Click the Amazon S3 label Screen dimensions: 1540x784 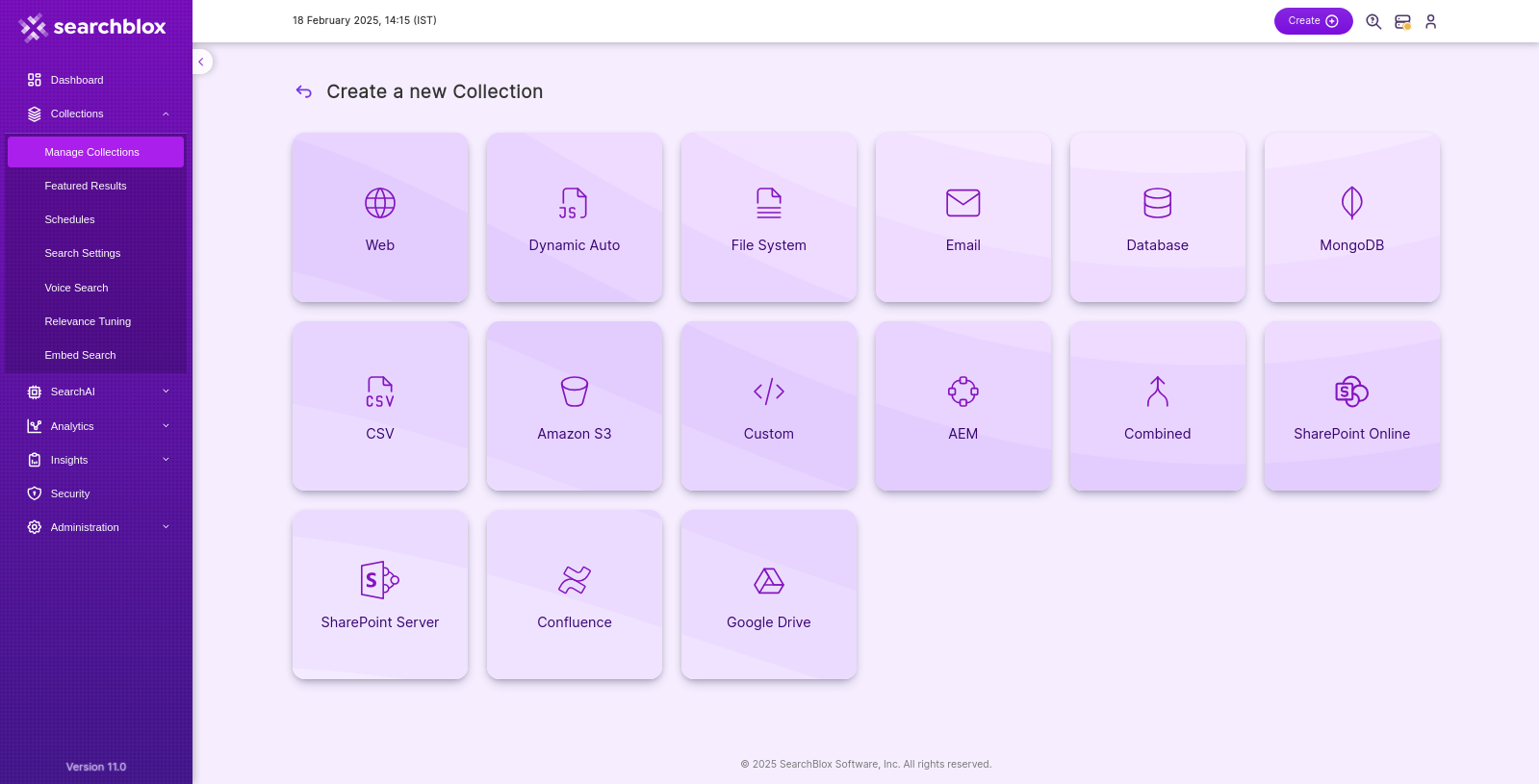pyautogui.click(x=575, y=434)
